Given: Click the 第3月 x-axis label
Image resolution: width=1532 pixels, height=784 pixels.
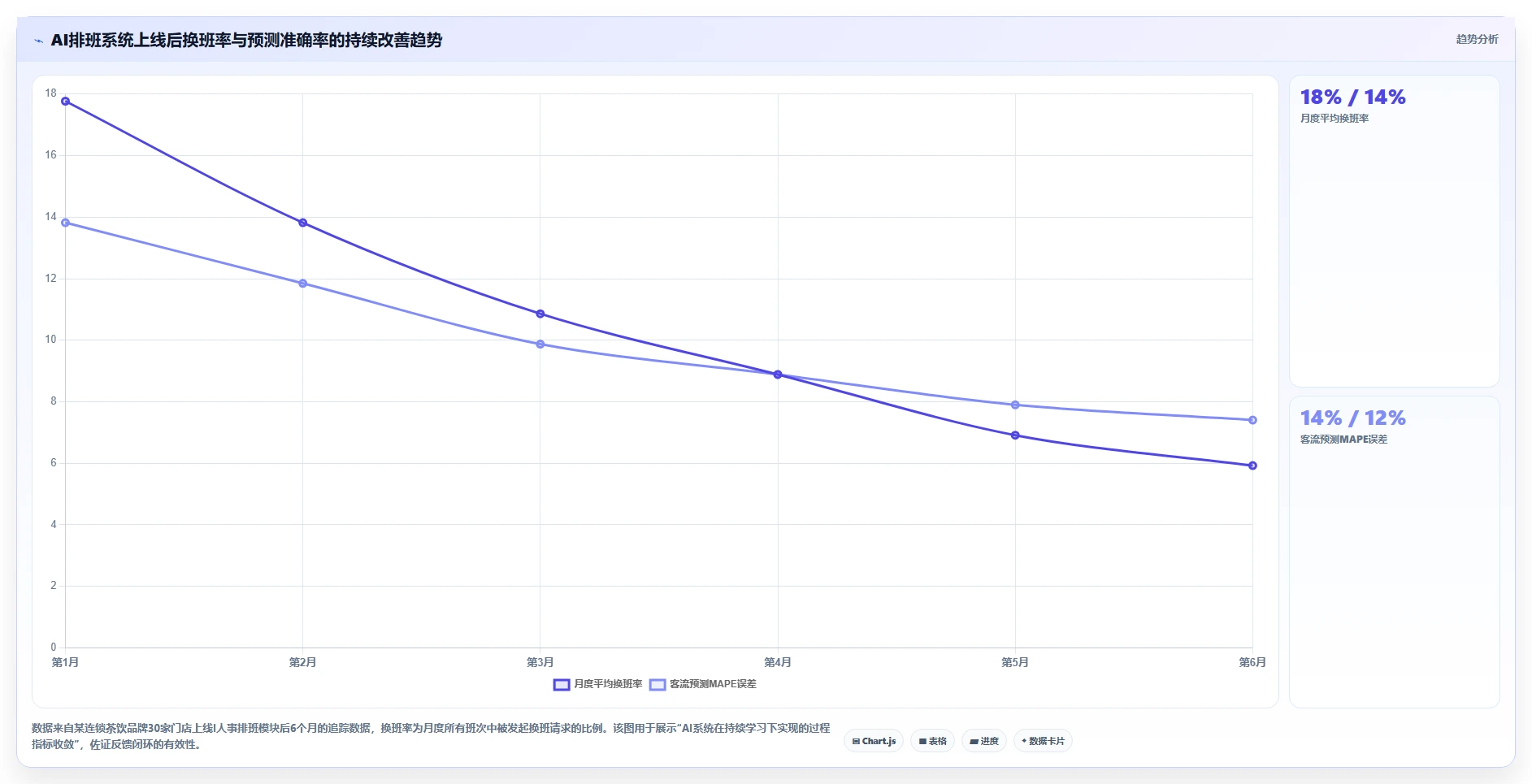Looking at the screenshot, I should point(540,662).
